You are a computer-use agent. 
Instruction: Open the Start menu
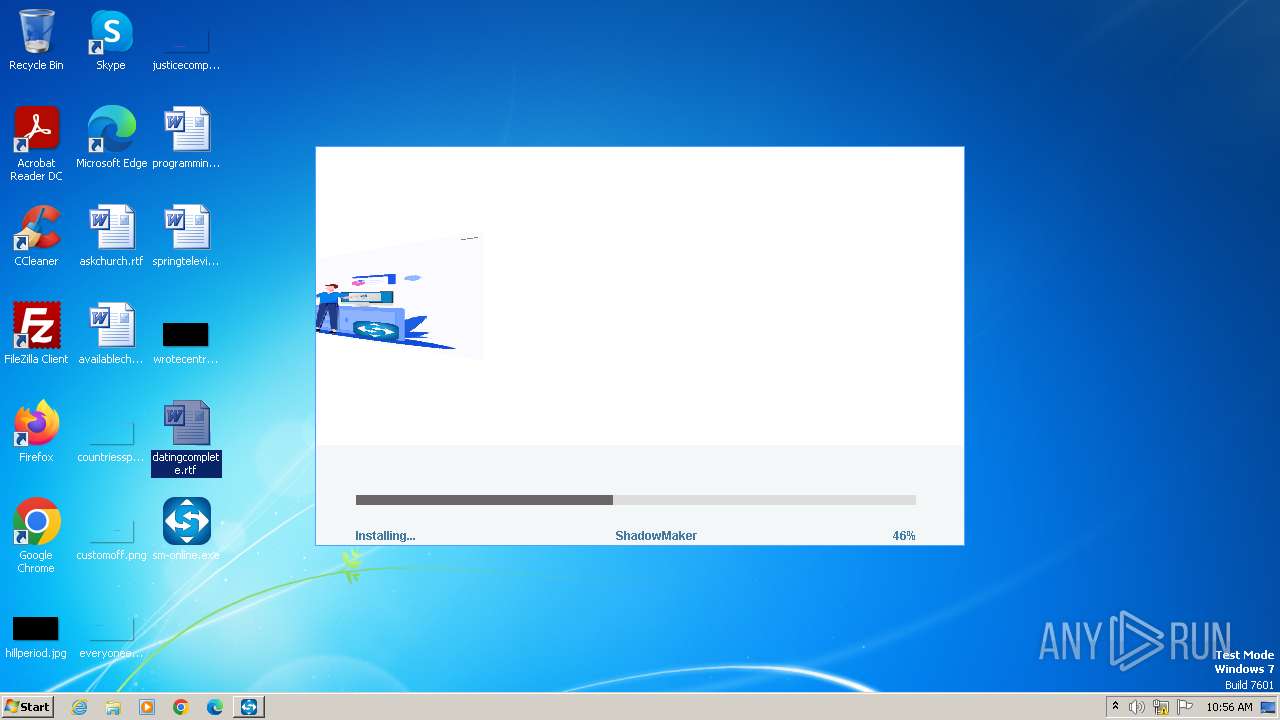point(28,707)
